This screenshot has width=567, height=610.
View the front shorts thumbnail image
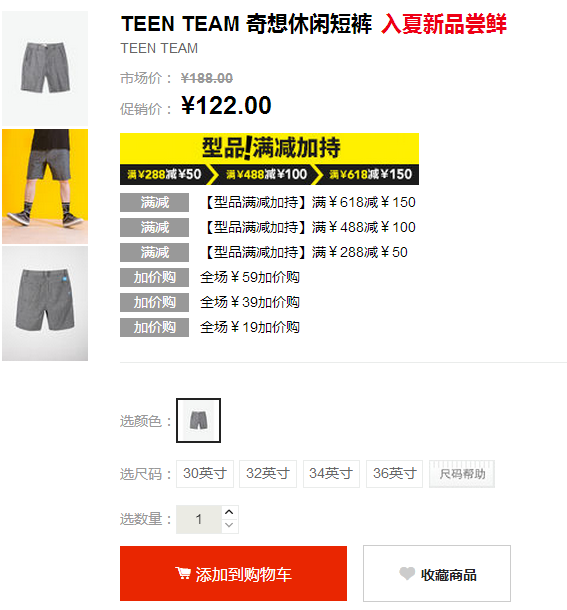45,68
